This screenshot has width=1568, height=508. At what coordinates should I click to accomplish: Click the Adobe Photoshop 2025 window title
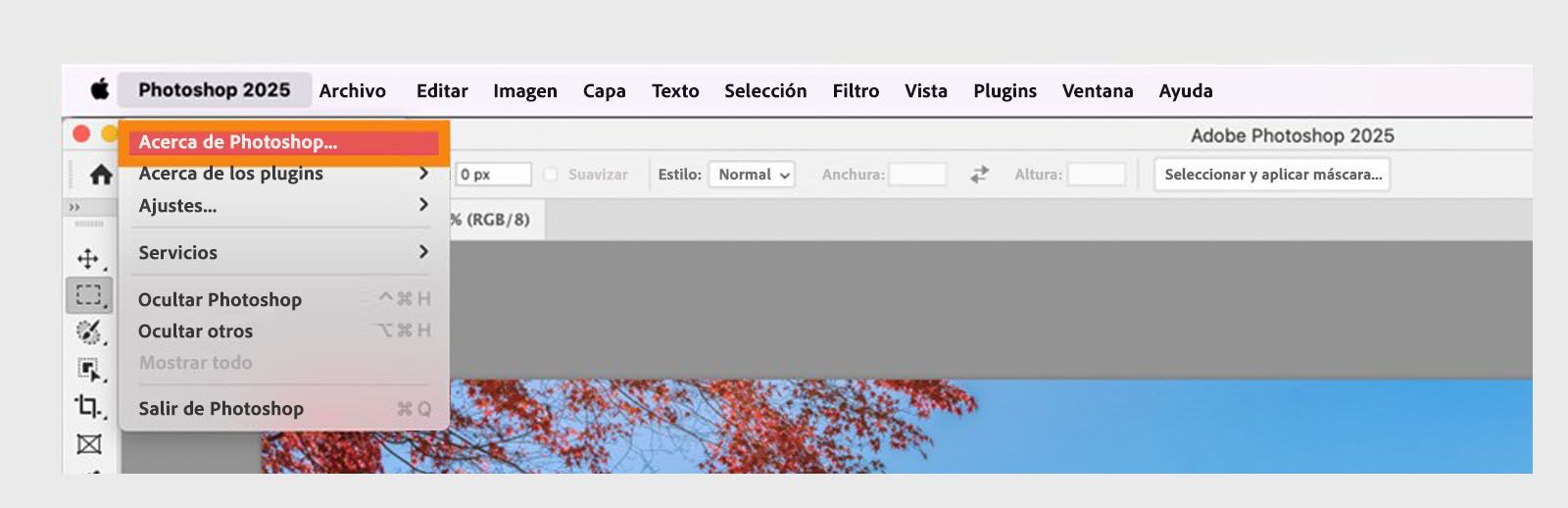click(1292, 135)
